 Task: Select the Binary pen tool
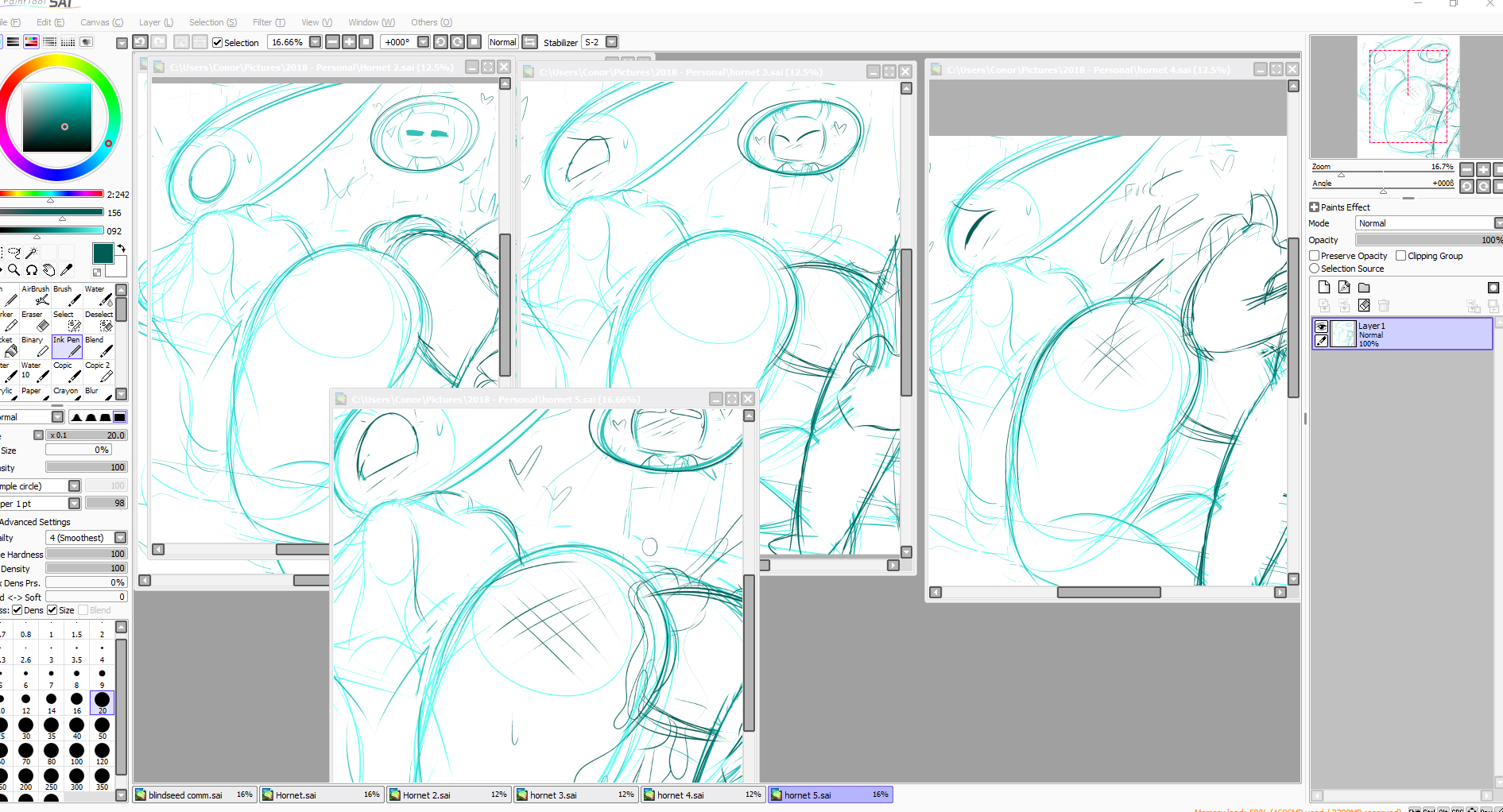pos(36,346)
